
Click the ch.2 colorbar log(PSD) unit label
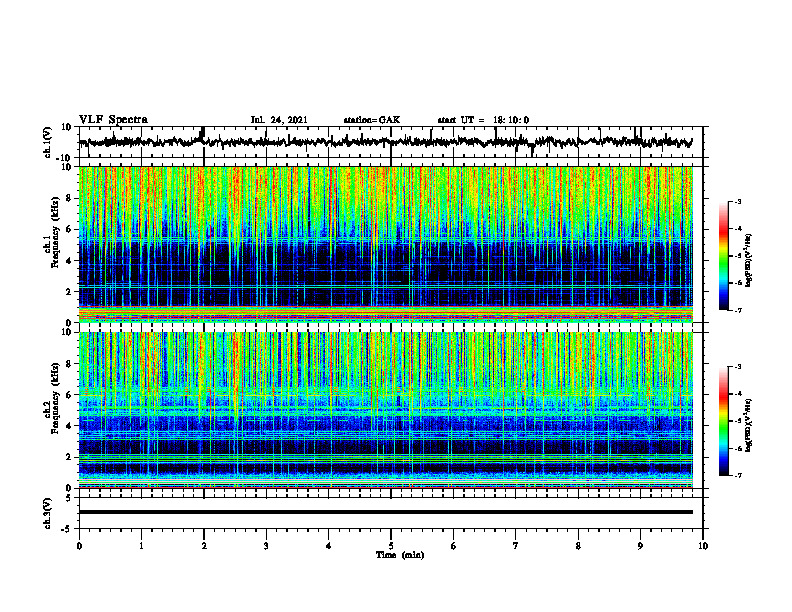749,425
